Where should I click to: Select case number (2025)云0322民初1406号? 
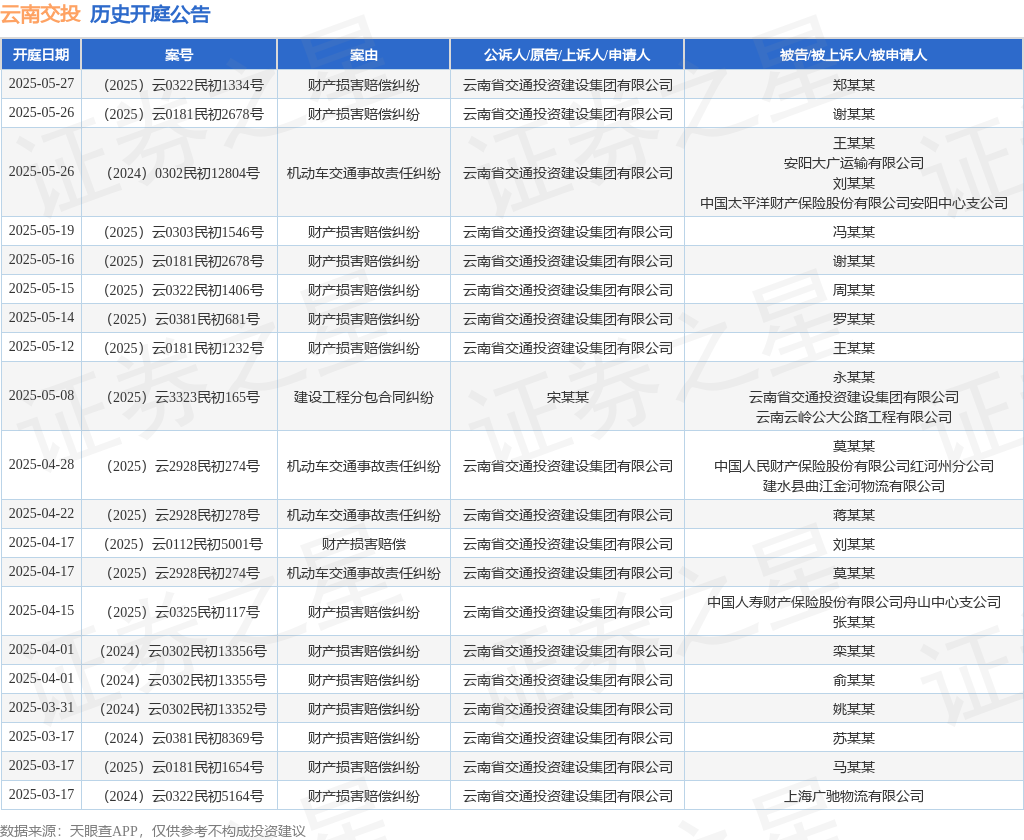point(184,290)
